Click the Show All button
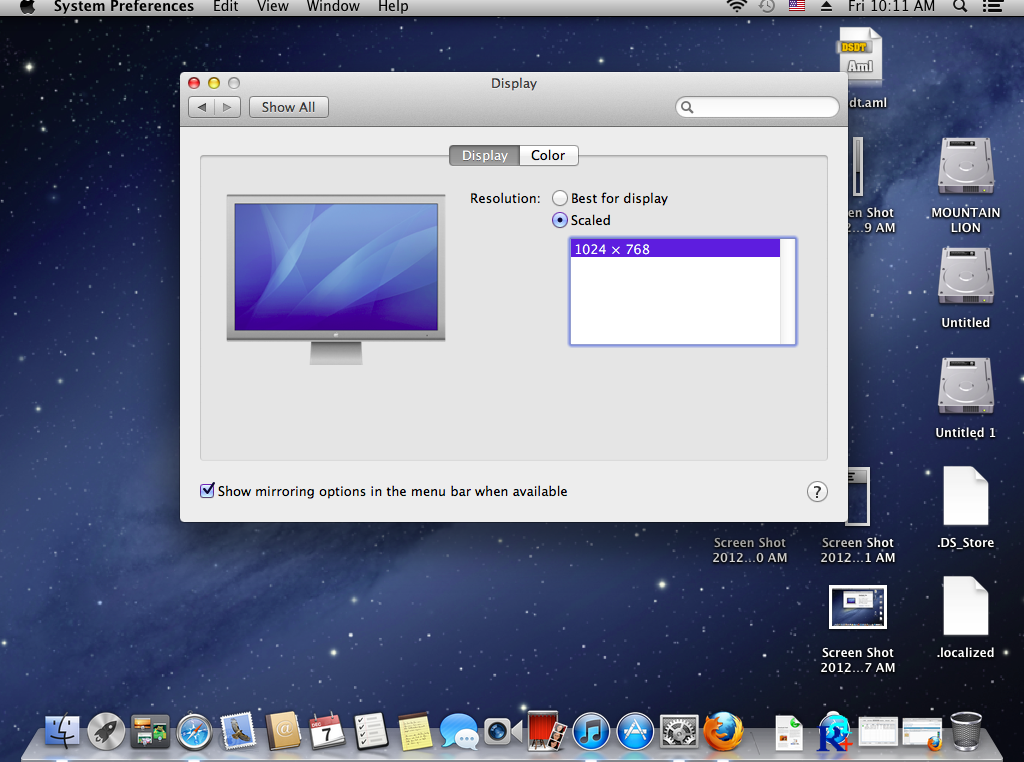1024x762 pixels. 288,107
